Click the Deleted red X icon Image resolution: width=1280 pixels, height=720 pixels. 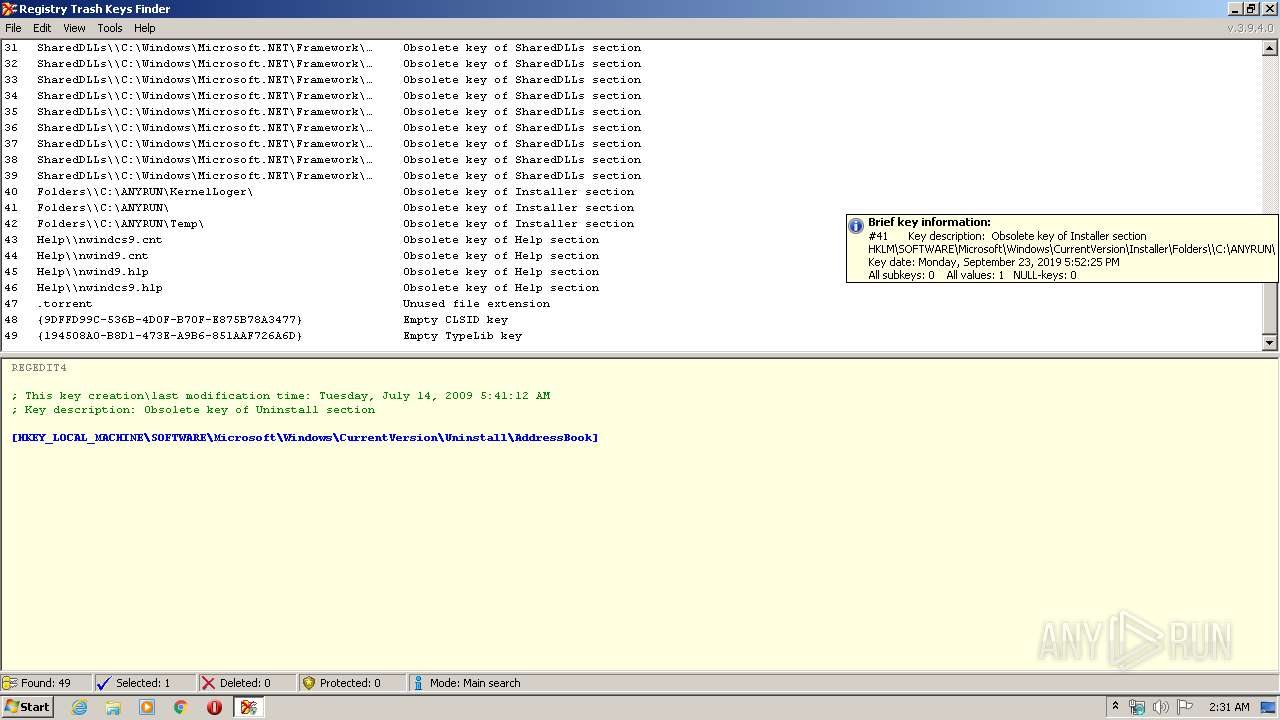coord(208,683)
